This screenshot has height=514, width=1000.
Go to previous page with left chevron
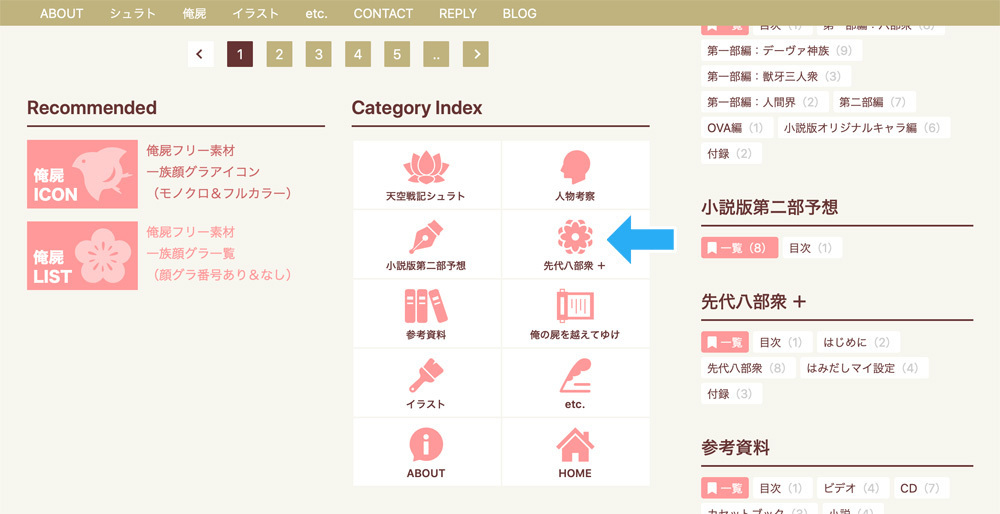tap(200, 54)
